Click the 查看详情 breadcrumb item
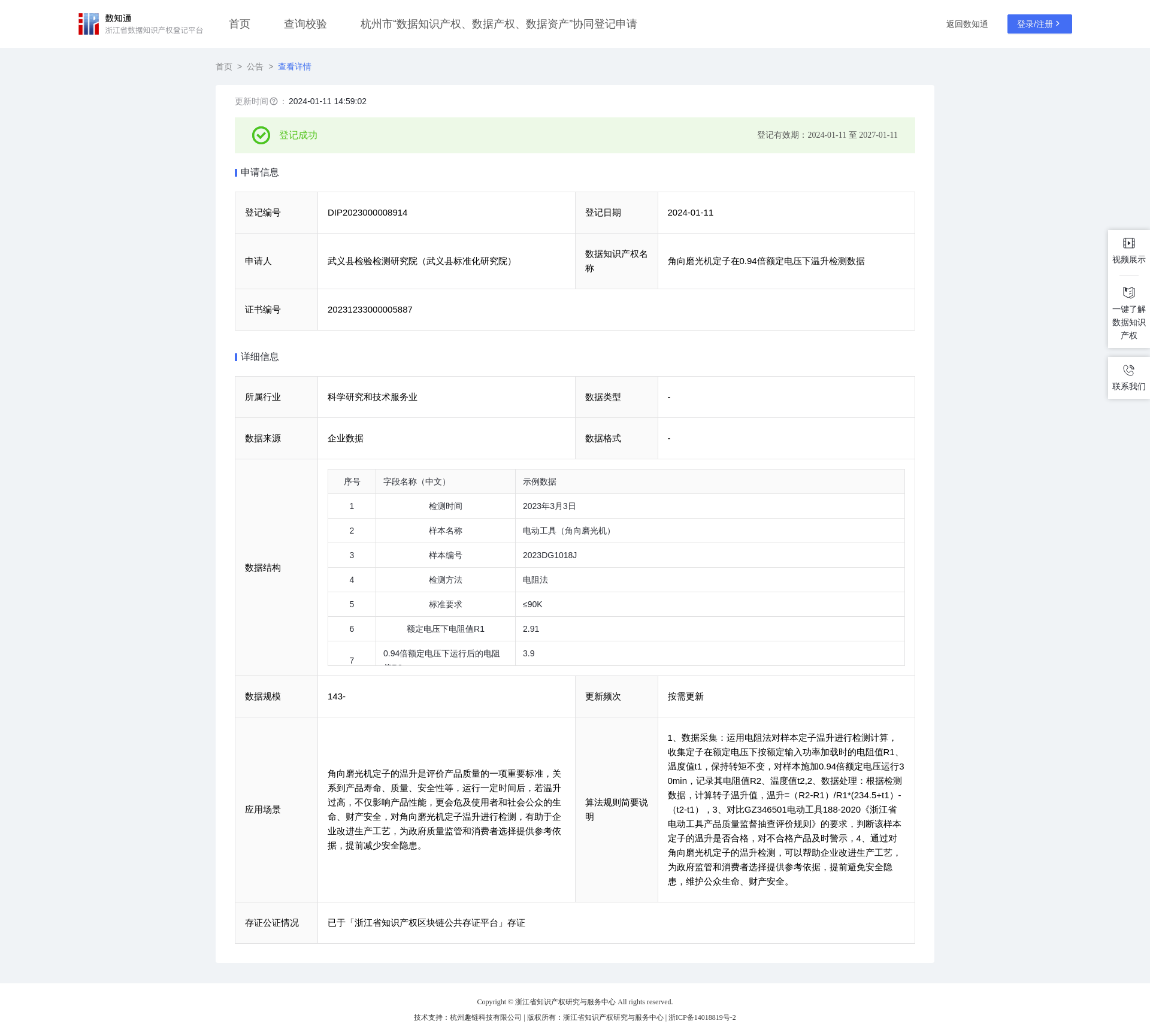This screenshot has height=1036, width=1150. pos(294,66)
